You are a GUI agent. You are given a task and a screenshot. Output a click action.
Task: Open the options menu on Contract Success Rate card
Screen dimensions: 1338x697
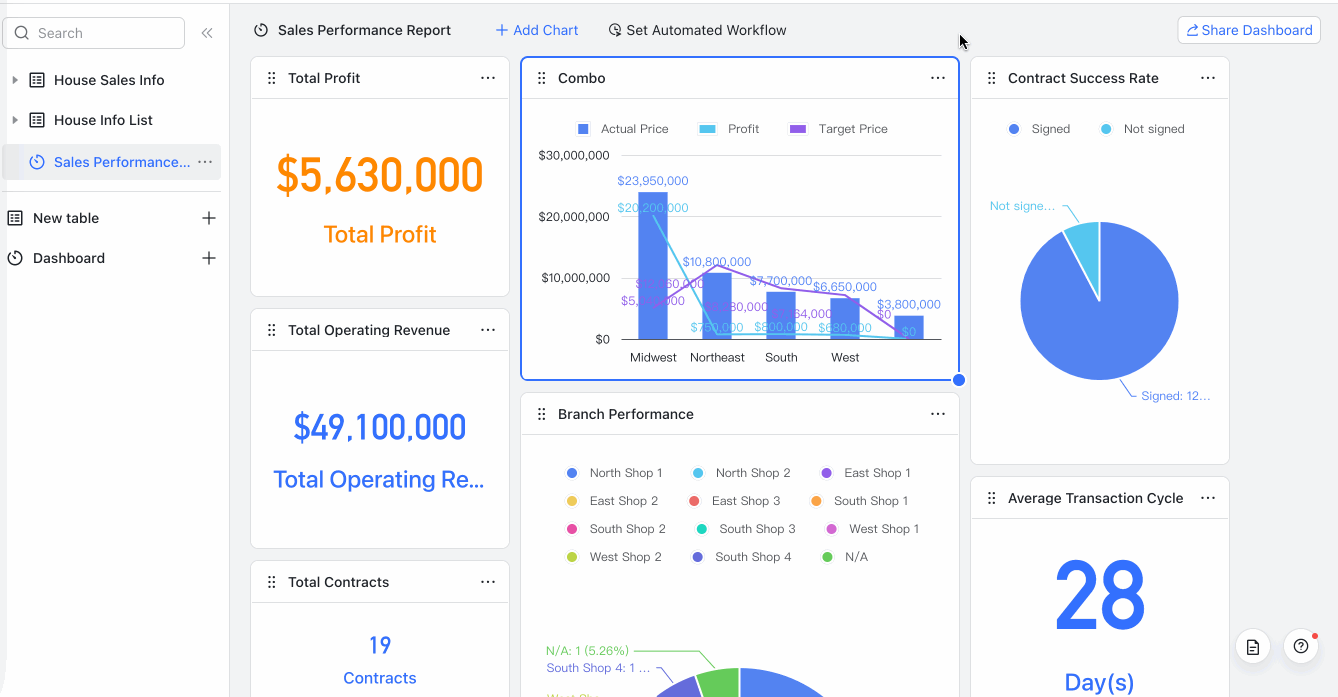tap(1207, 77)
